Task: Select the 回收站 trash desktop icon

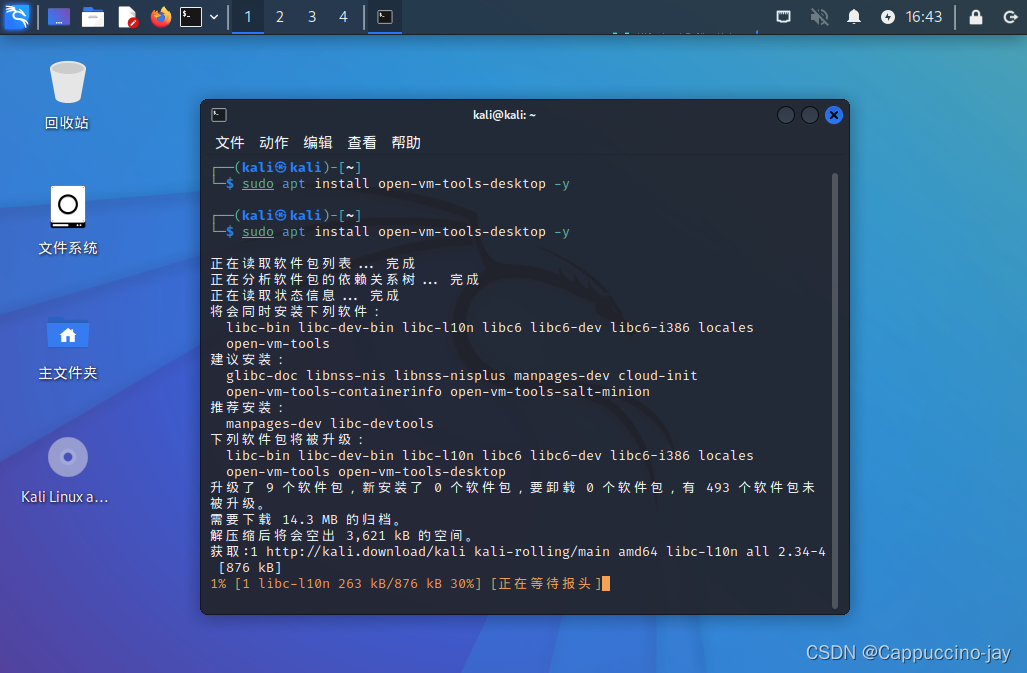Action: click(x=67, y=96)
